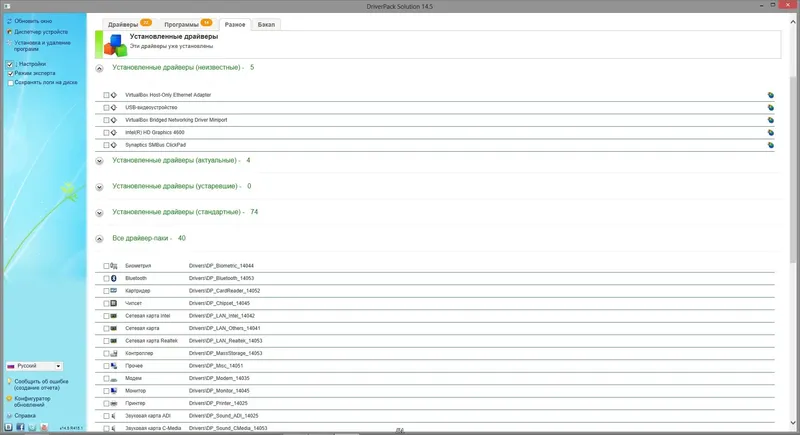The image size is (800, 435).
Task: Click Drivers\DP_Sound_ADI_14025 path text
Action: [x=223, y=416]
